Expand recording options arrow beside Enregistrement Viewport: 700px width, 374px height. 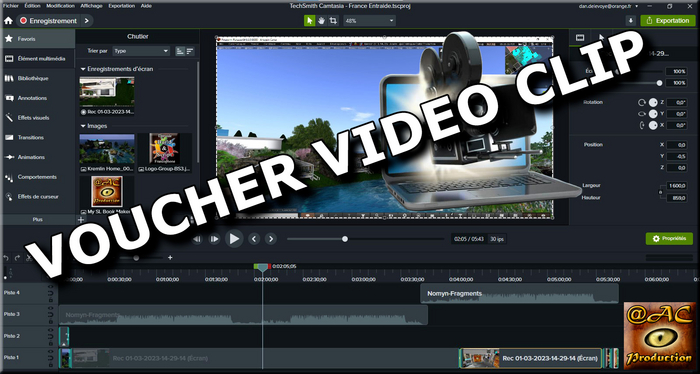point(87,21)
